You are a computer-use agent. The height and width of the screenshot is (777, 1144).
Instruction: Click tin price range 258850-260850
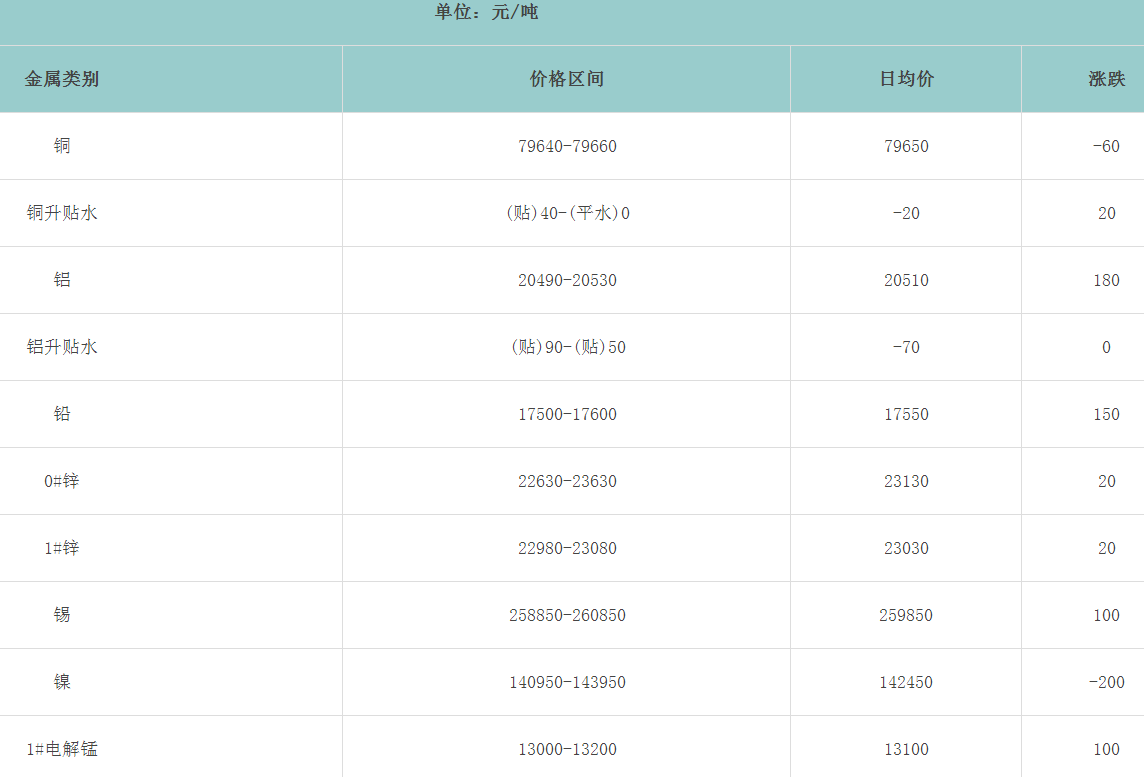567,615
